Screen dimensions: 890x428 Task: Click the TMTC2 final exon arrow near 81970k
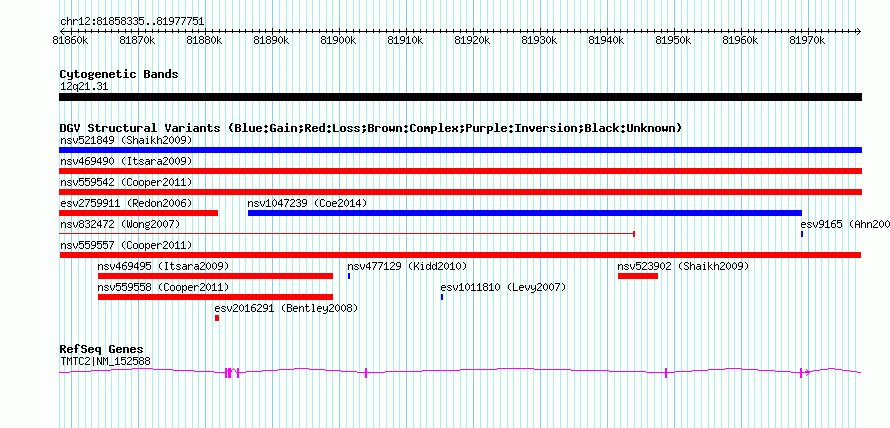[x=805, y=372]
